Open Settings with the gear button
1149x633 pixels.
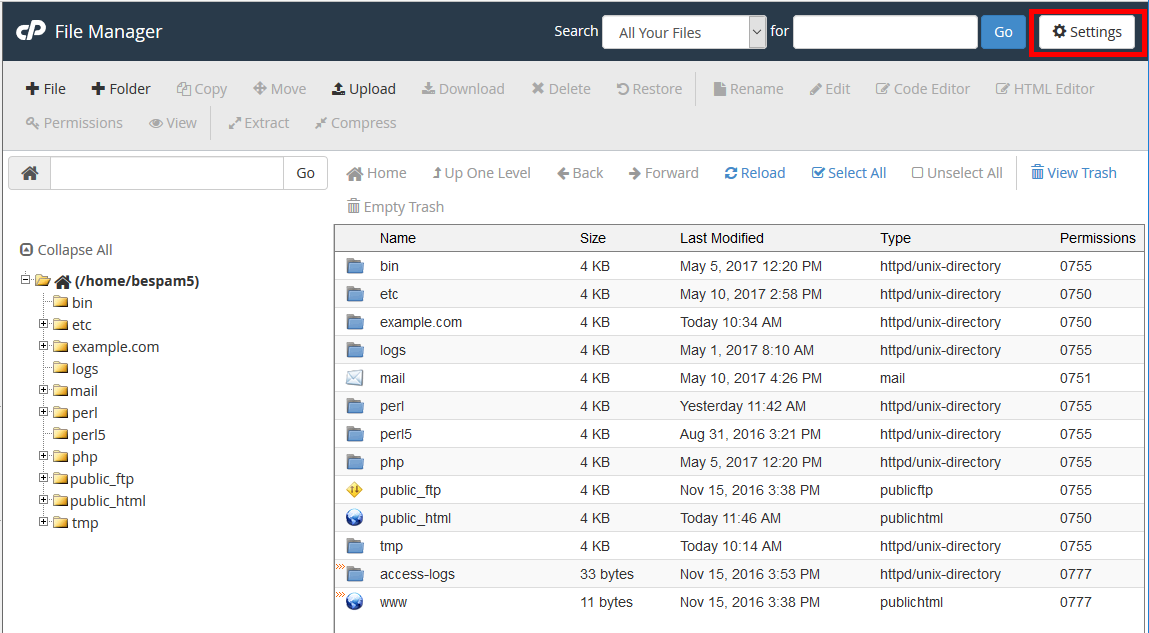[1087, 32]
